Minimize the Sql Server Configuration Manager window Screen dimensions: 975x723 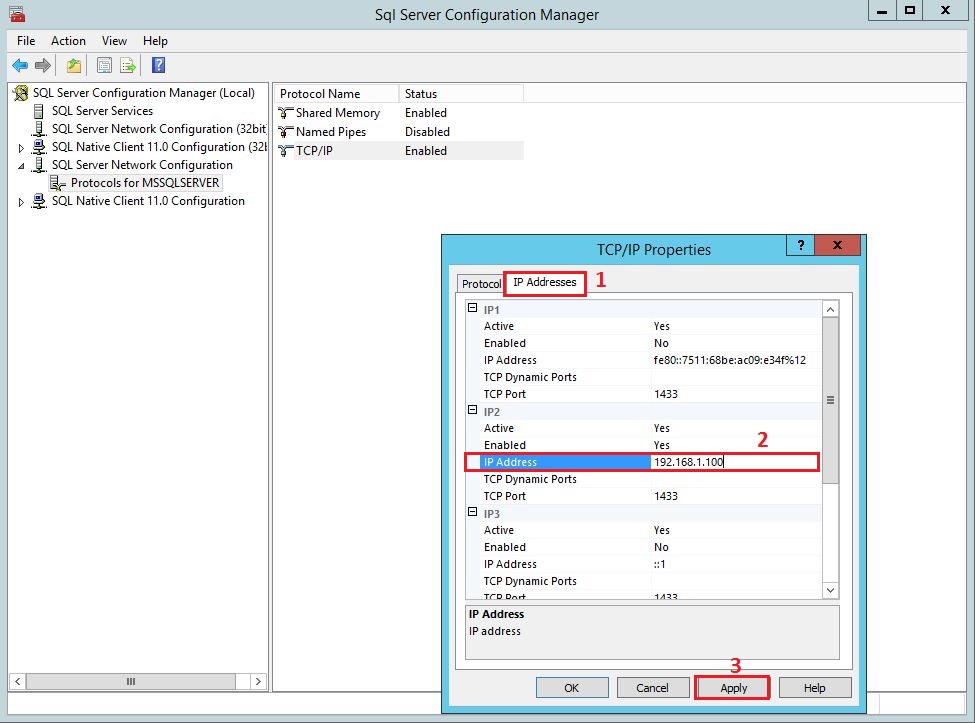[882, 11]
